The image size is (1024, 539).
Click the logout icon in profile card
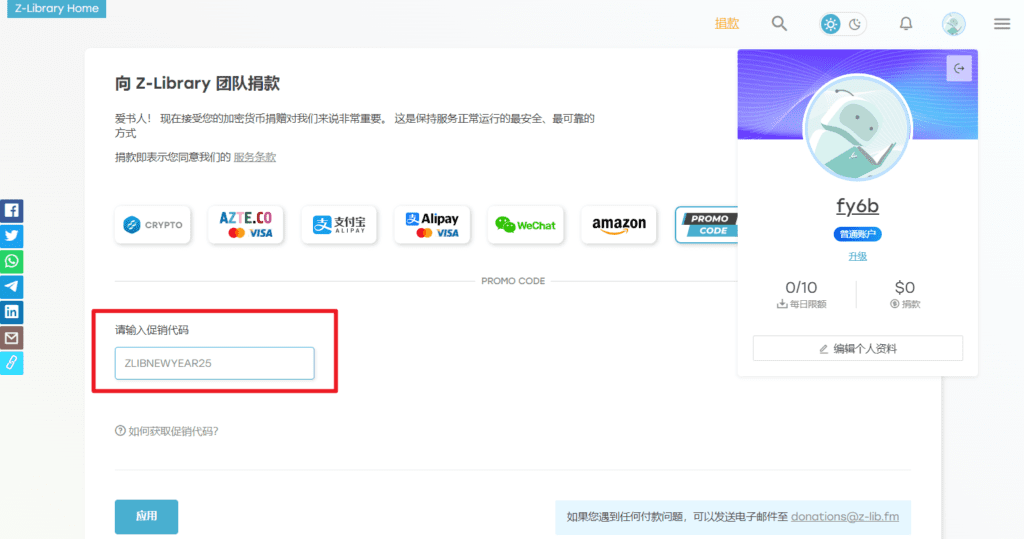pos(959,68)
